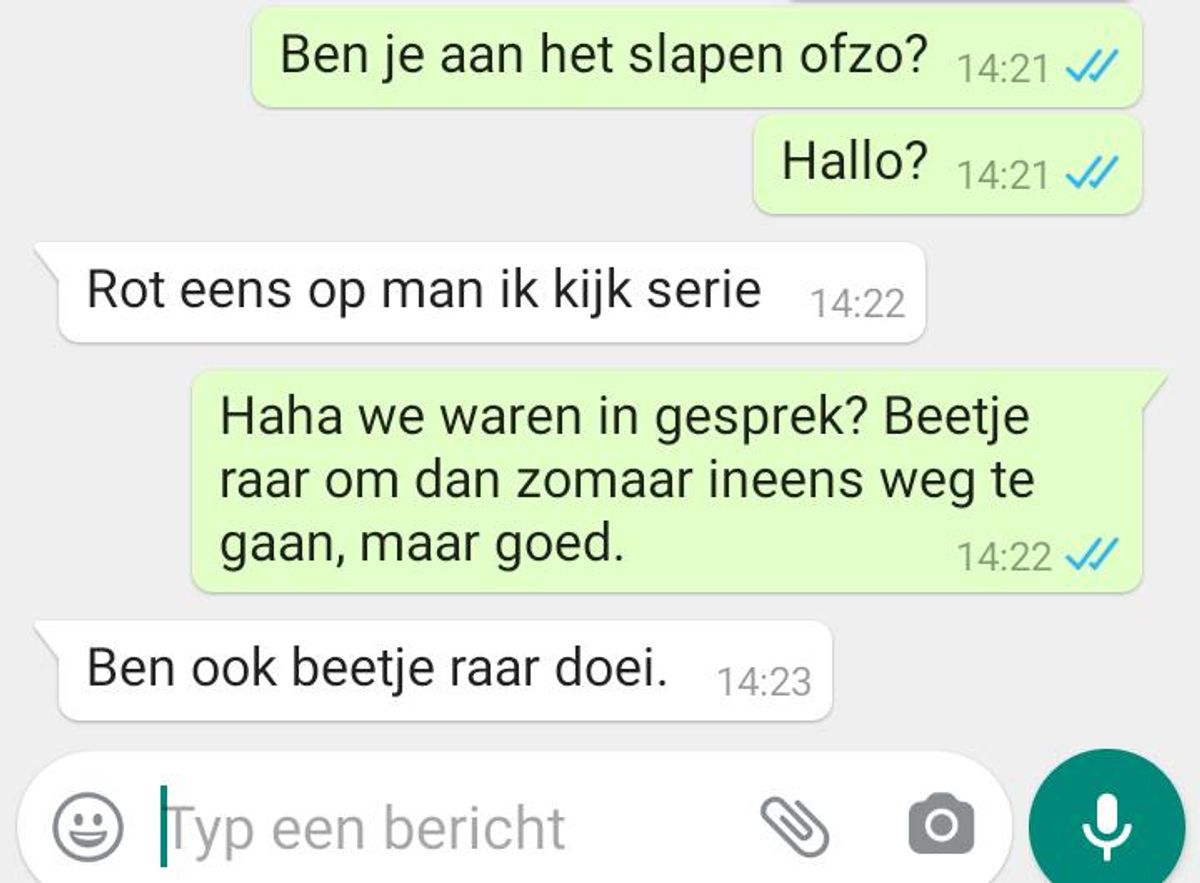Click blue read checkmarks on 'slapen ofzo?' message
The height and width of the screenshot is (883, 1200).
1090,68
